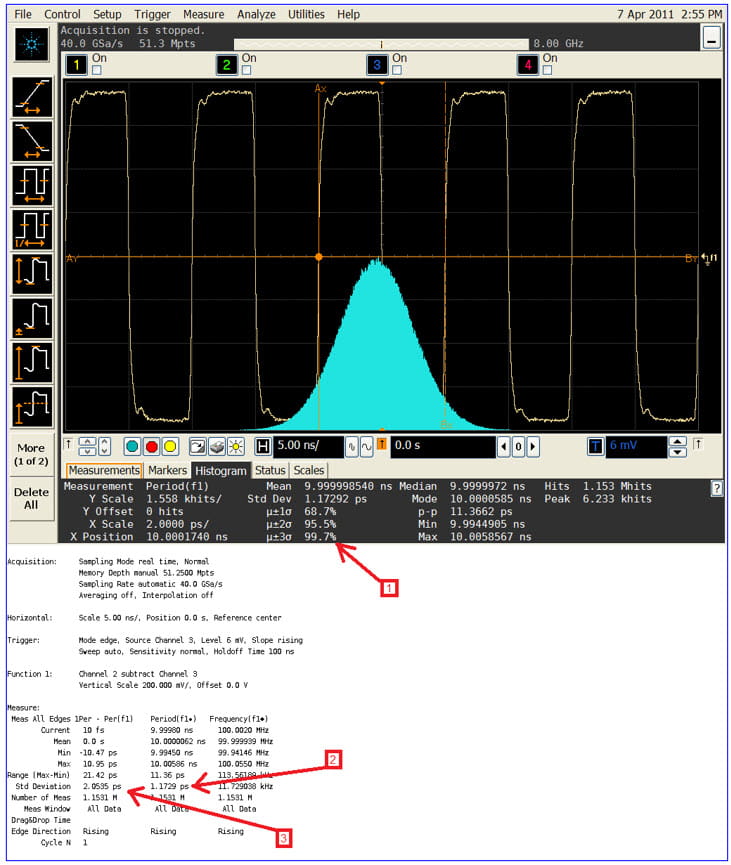Click channel 3 blue number button

(377, 65)
